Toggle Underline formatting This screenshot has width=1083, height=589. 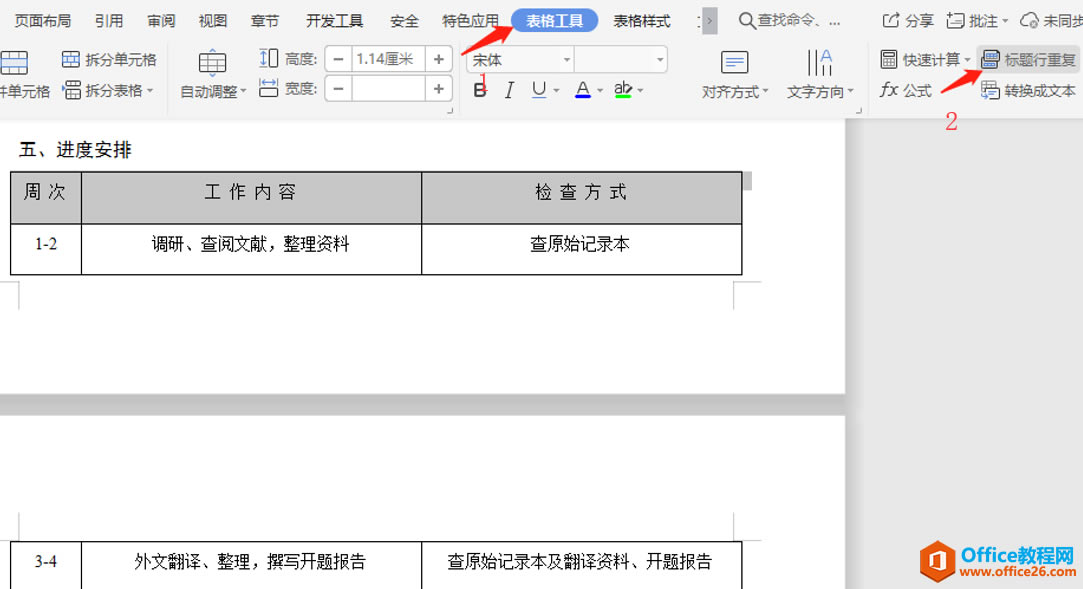(x=539, y=90)
